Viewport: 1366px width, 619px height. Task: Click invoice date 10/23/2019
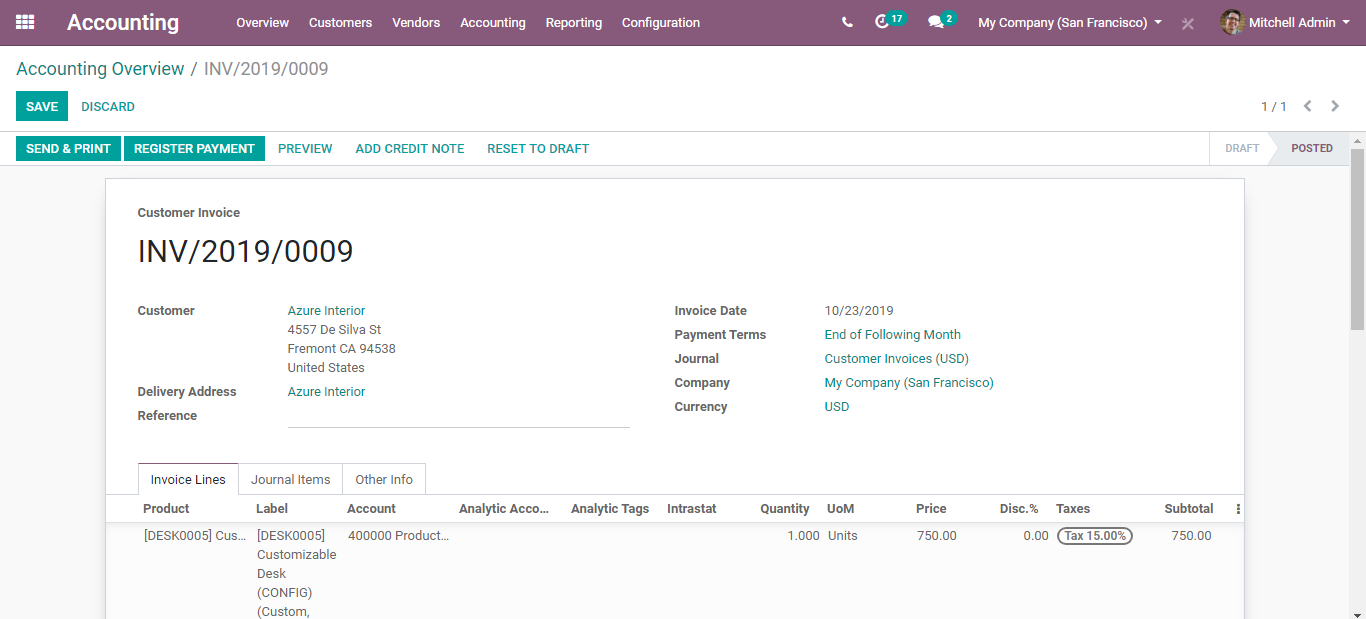[x=859, y=311]
